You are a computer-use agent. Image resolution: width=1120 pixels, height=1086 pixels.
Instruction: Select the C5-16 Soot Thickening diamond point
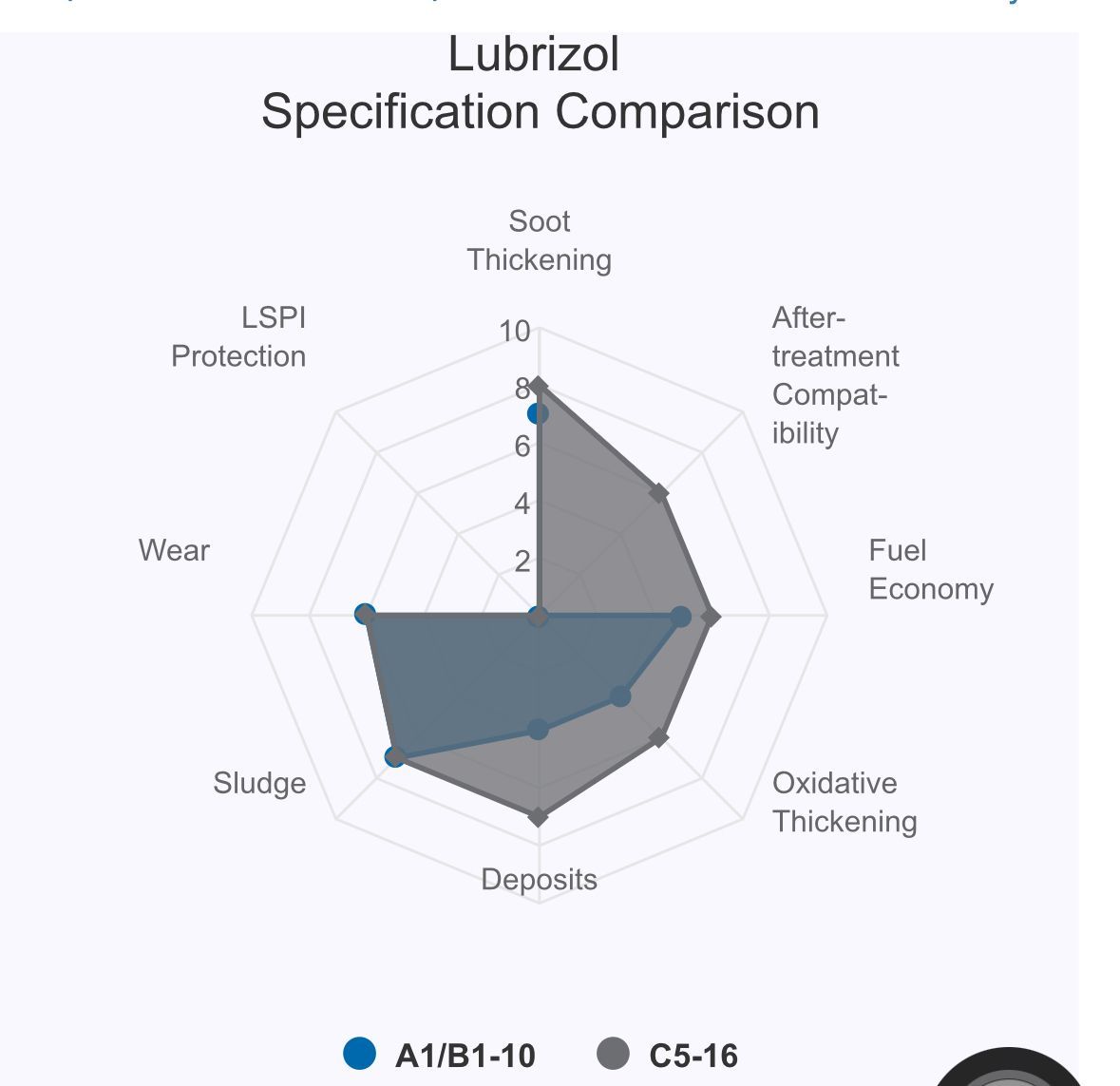pos(539,385)
